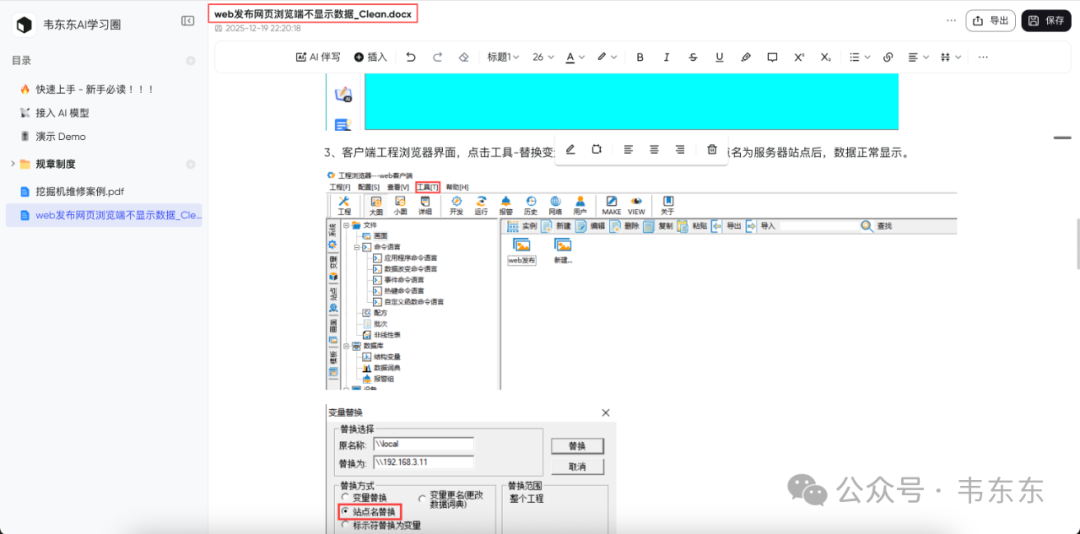The height and width of the screenshot is (534, 1080).
Task: Align image left in floating toolbar
Action: (627, 149)
